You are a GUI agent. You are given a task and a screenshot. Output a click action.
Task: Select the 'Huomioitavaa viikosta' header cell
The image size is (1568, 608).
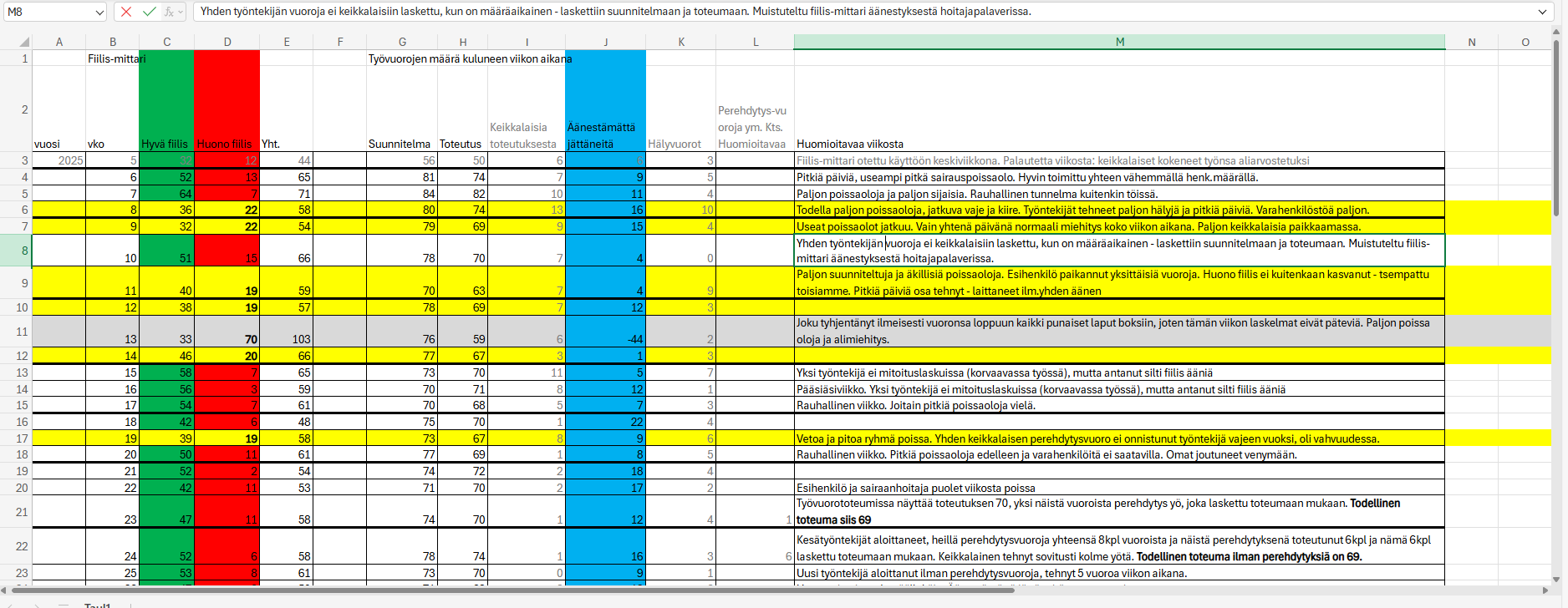click(1119, 109)
